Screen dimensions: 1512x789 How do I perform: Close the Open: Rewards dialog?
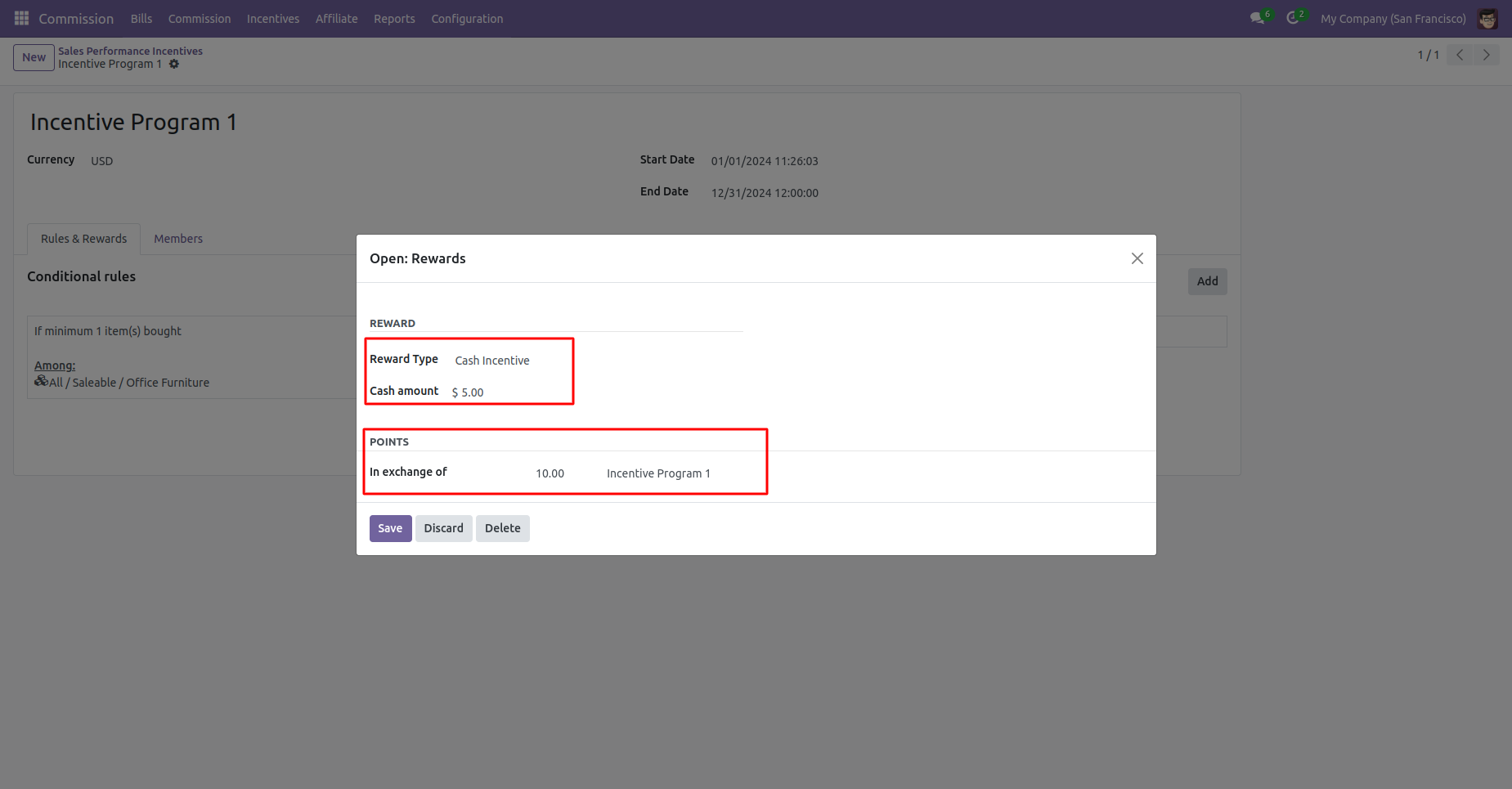(1137, 258)
